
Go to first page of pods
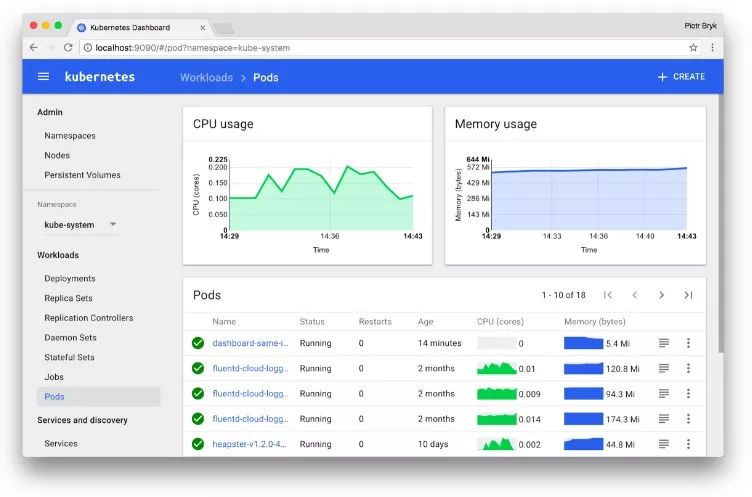[x=608, y=295]
